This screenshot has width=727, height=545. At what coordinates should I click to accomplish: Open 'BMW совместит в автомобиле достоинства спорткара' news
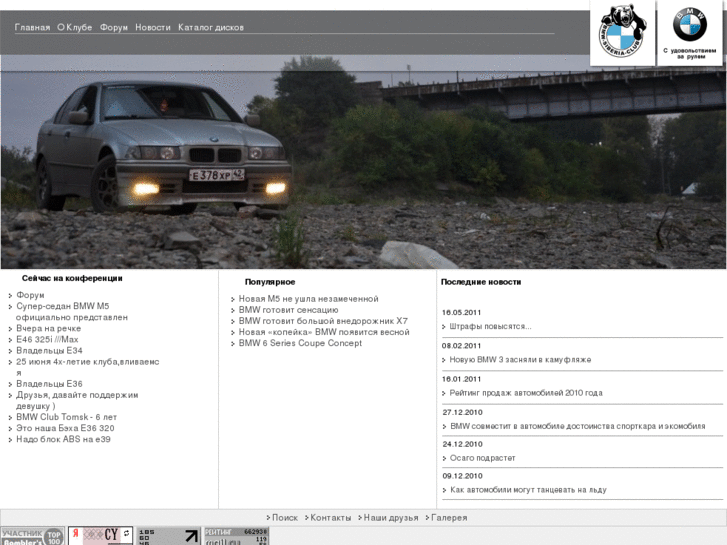coord(578,426)
